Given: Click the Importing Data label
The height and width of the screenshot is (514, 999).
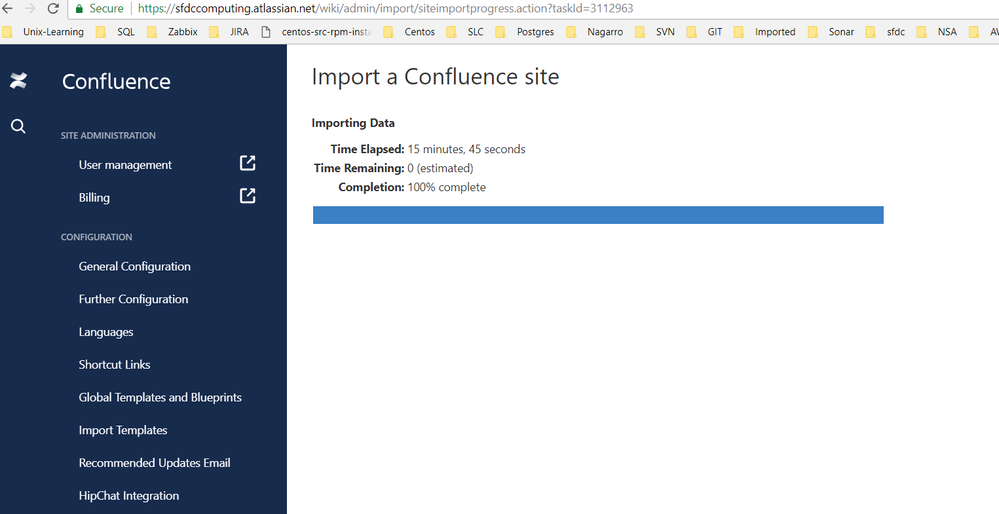Looking at the screenshot, I should point(353,123).
